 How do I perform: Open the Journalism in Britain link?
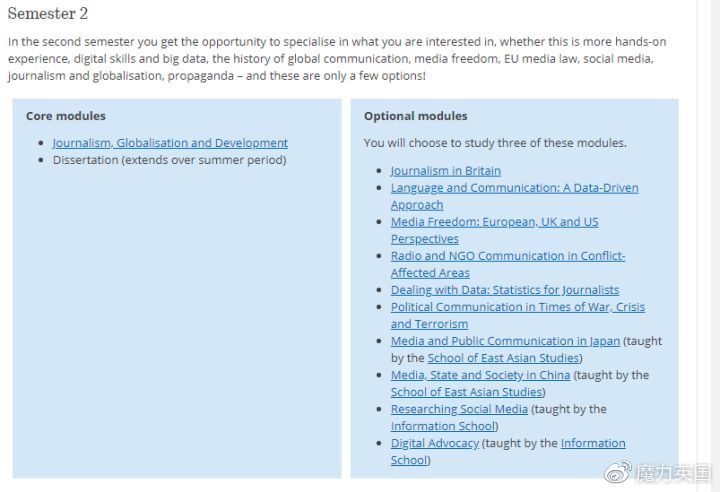[x=445, y=171]
